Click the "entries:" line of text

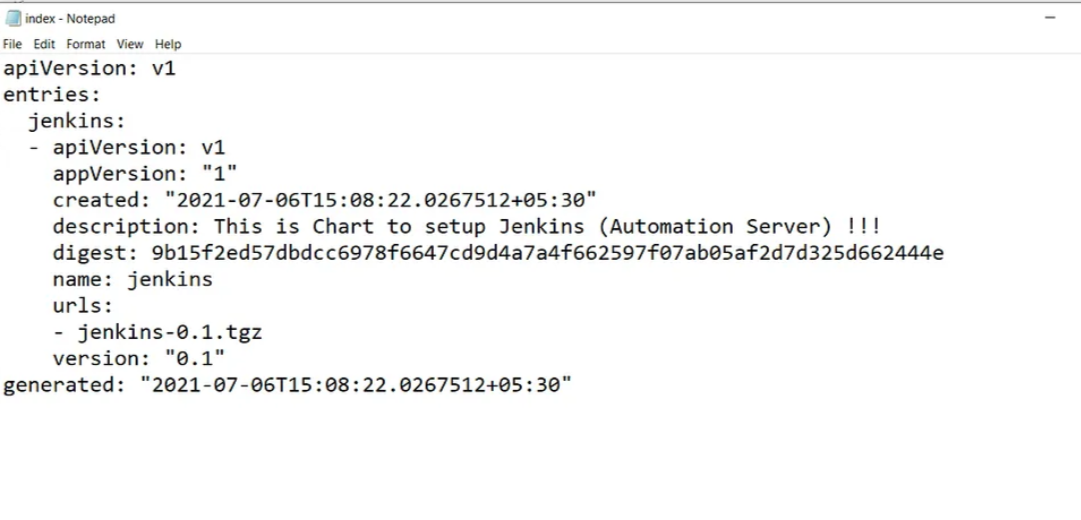pyautogui.click(x=52, y=94)
